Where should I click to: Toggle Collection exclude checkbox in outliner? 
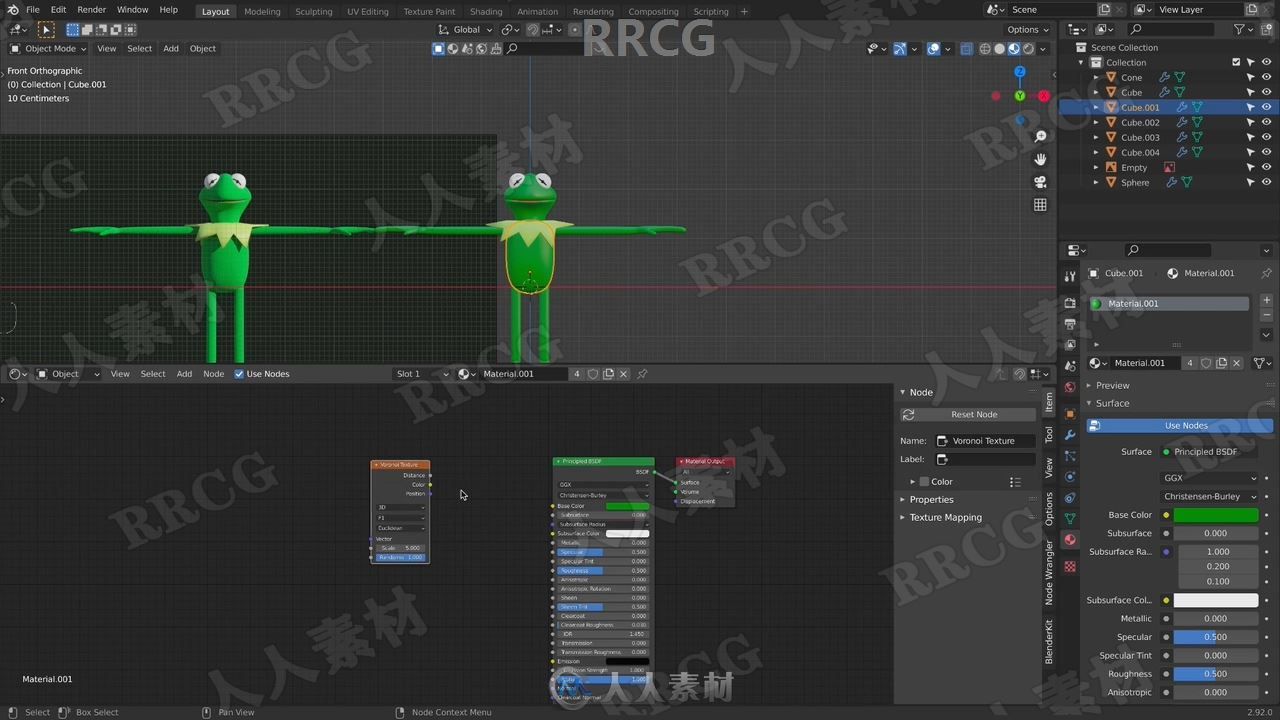click(x=1236, y=62)
